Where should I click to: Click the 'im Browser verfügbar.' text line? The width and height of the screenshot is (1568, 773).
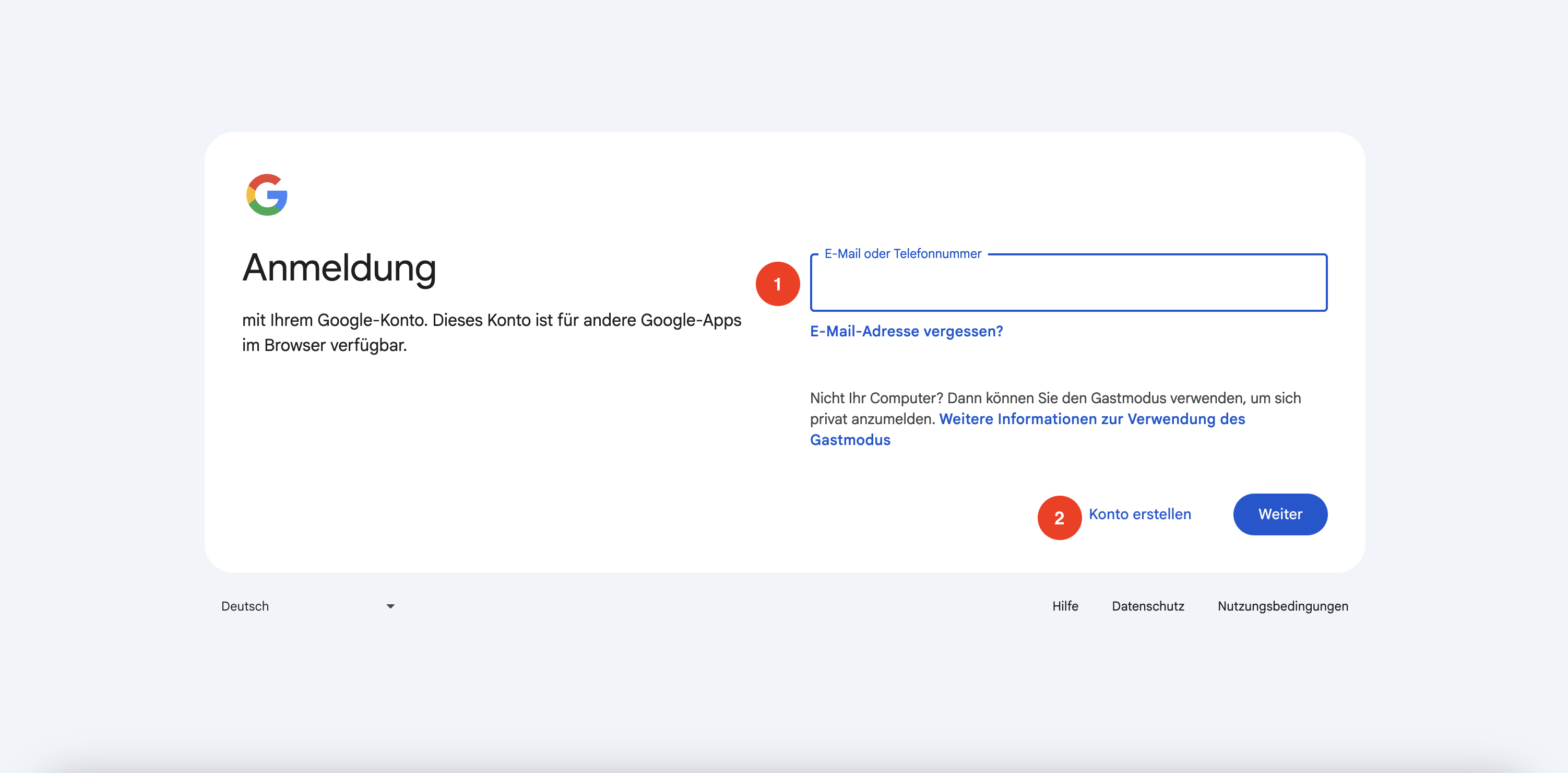(x=324, y=345)
